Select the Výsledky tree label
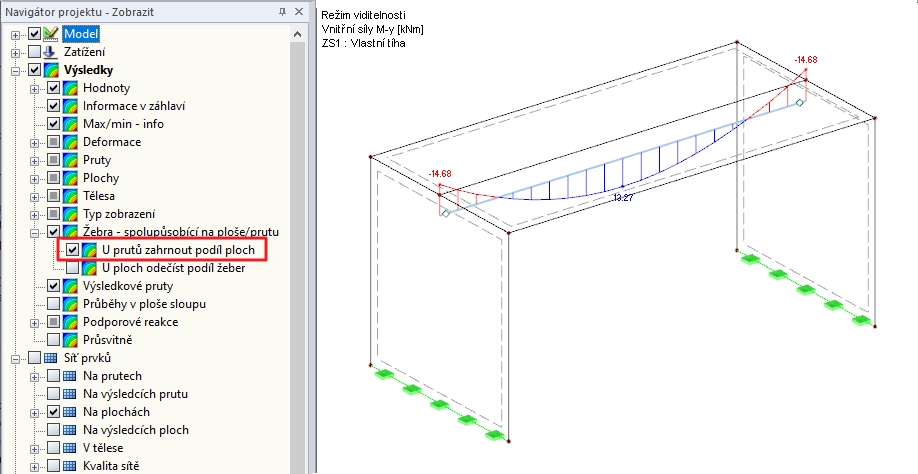The image size is (918, 474). [88, 70]
